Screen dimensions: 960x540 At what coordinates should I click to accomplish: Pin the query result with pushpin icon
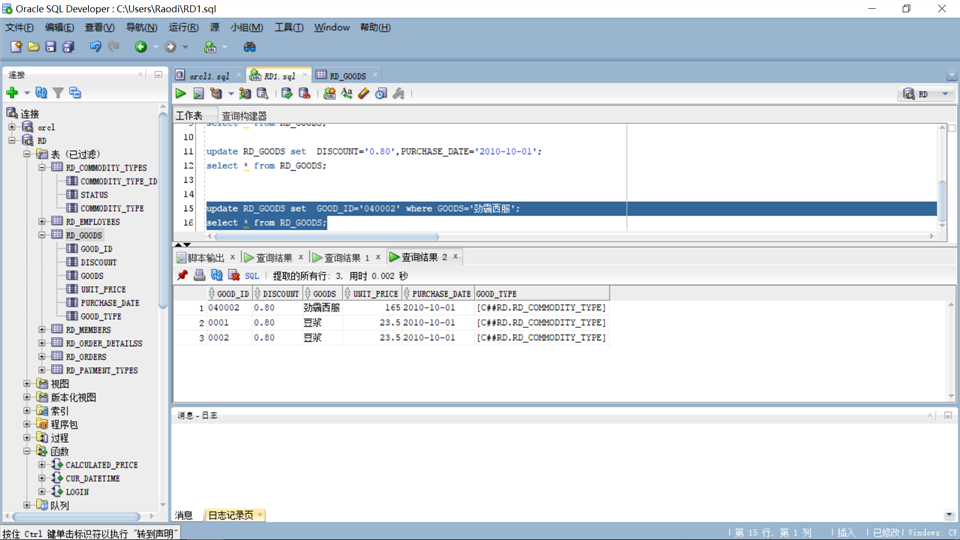click(x=182, y=276)
